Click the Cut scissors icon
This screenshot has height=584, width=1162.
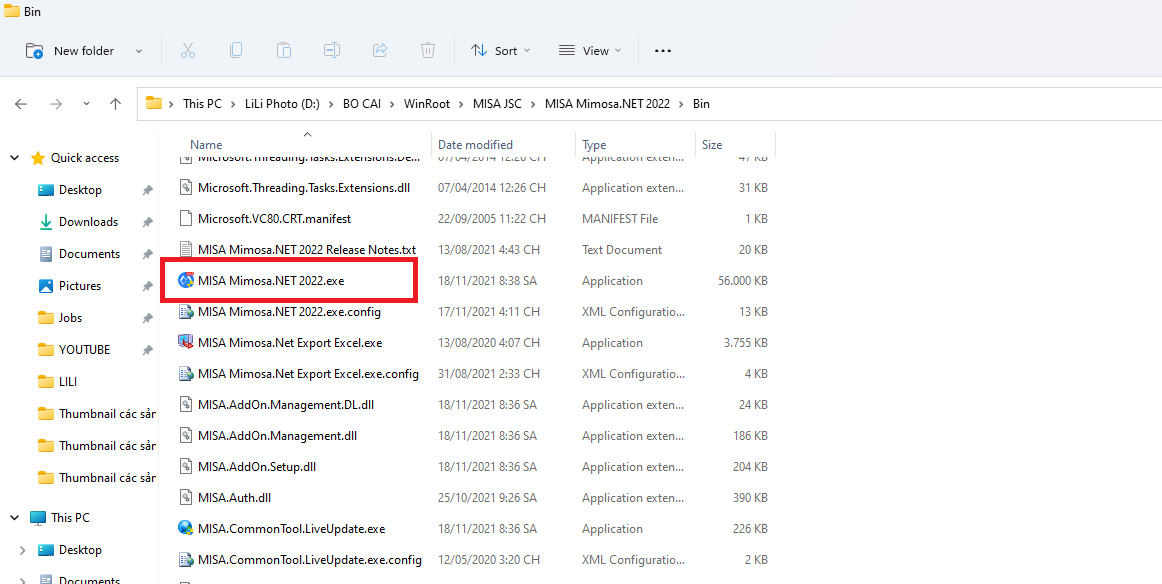tap(187, 50)
